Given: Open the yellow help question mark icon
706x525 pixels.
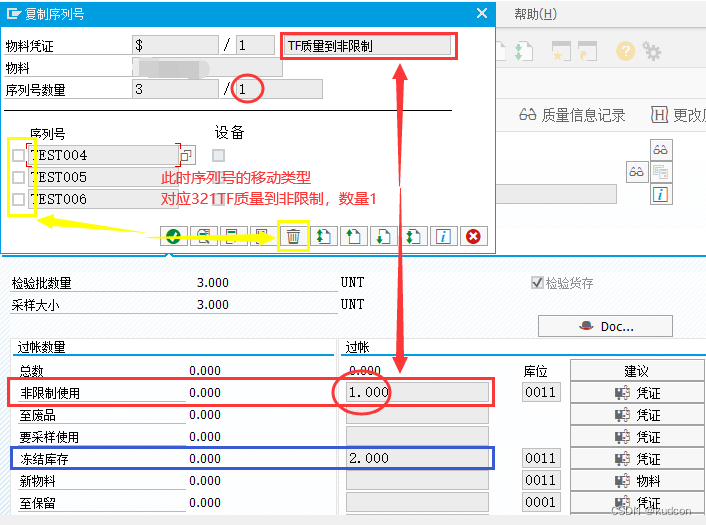Looking at the screenshot, I should 625,51.
